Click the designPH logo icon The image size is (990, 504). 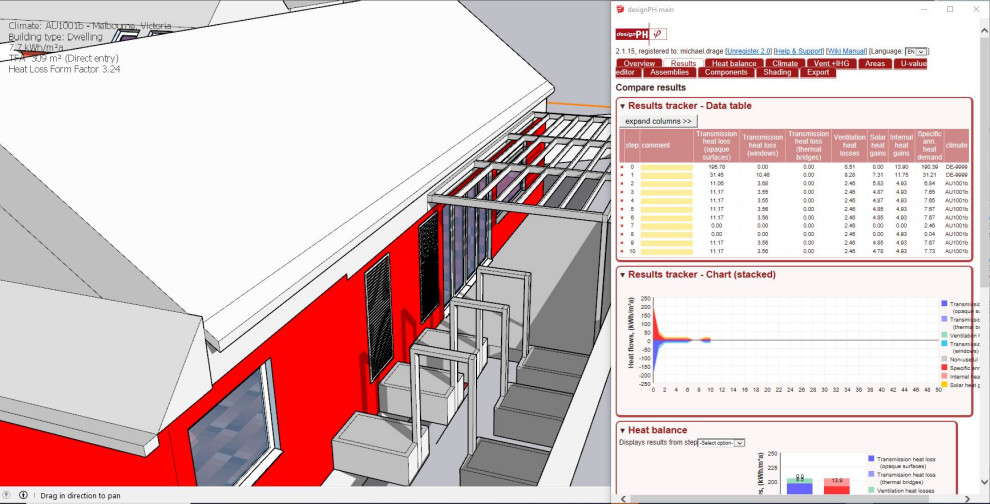[632, 34]
